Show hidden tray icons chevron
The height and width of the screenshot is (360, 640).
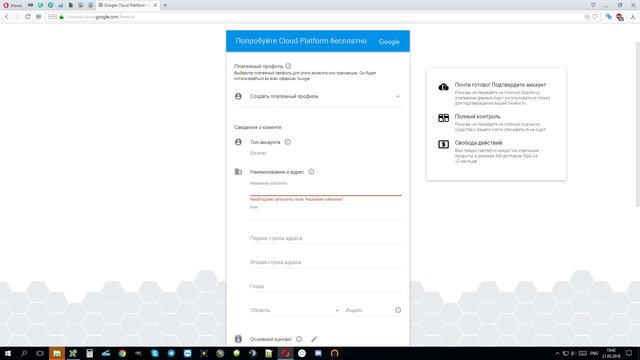557,353
